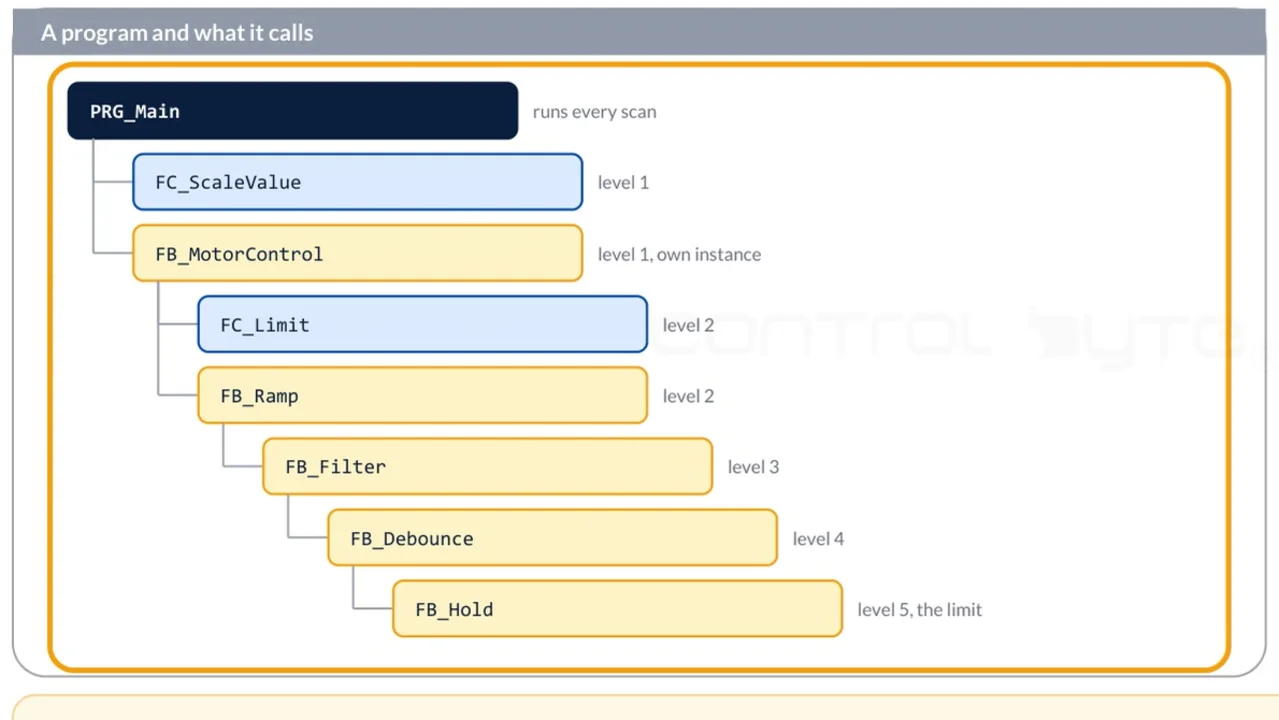Click the 'level 3' label
The image size is (1279, 720).
point(753,467)
